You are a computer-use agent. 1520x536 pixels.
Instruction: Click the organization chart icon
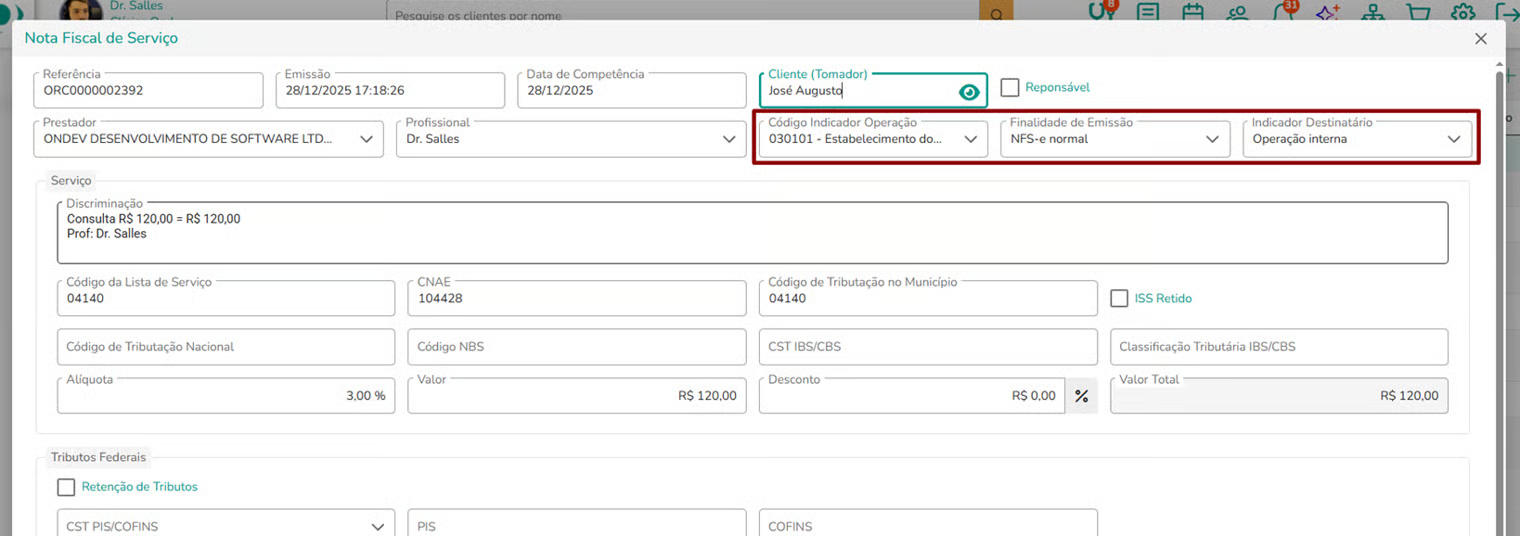[1373, 13]
